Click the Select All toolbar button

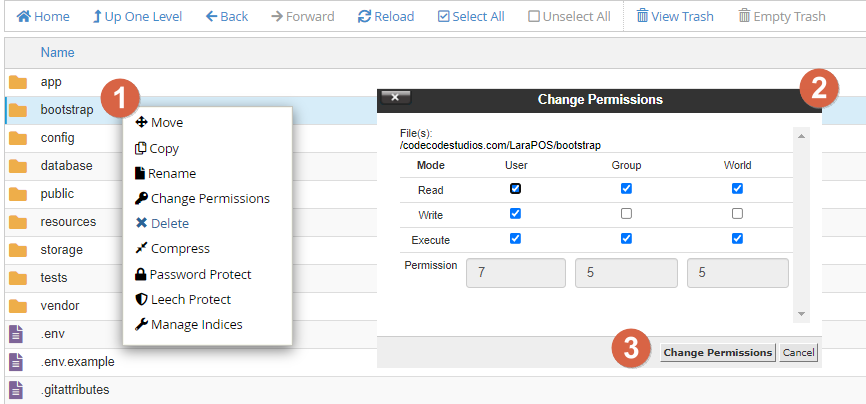coord(444,17)
